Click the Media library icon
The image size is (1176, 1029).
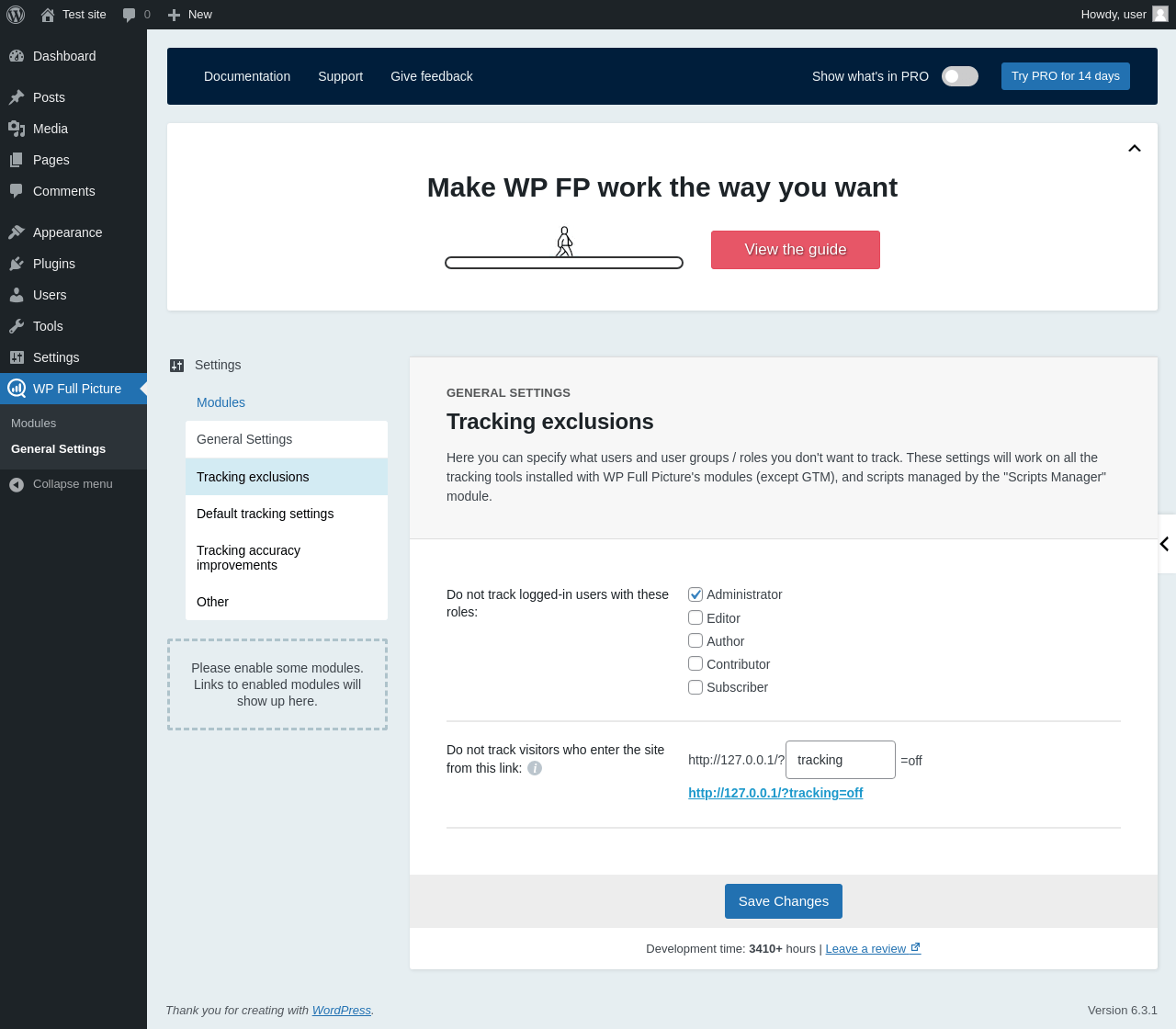click(x=17, y=129)
